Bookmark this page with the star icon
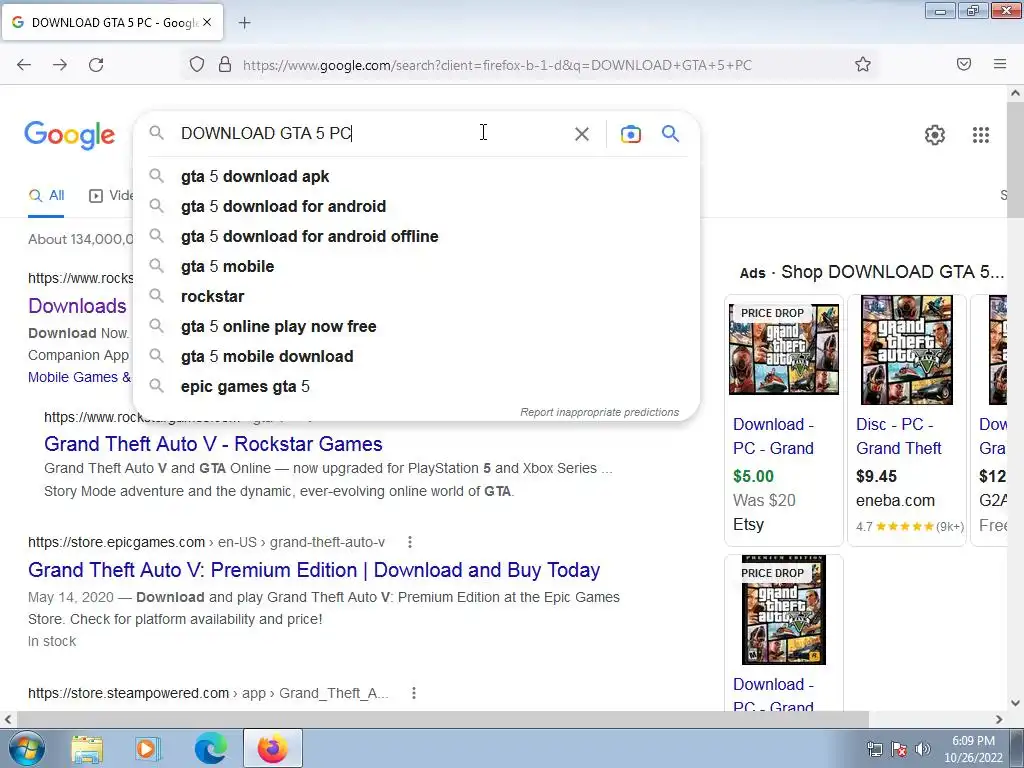 [x=863, y=65]
